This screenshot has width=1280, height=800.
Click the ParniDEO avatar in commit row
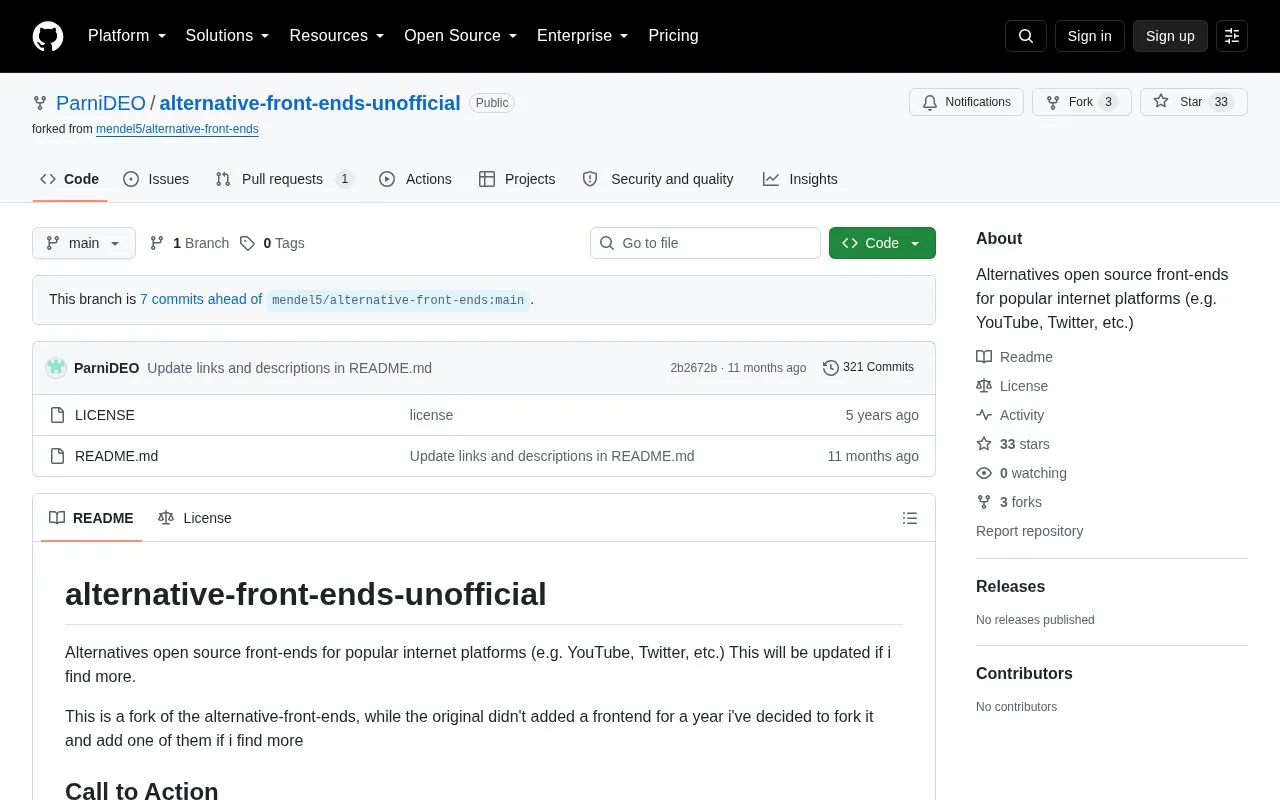[x=56, y=368]
